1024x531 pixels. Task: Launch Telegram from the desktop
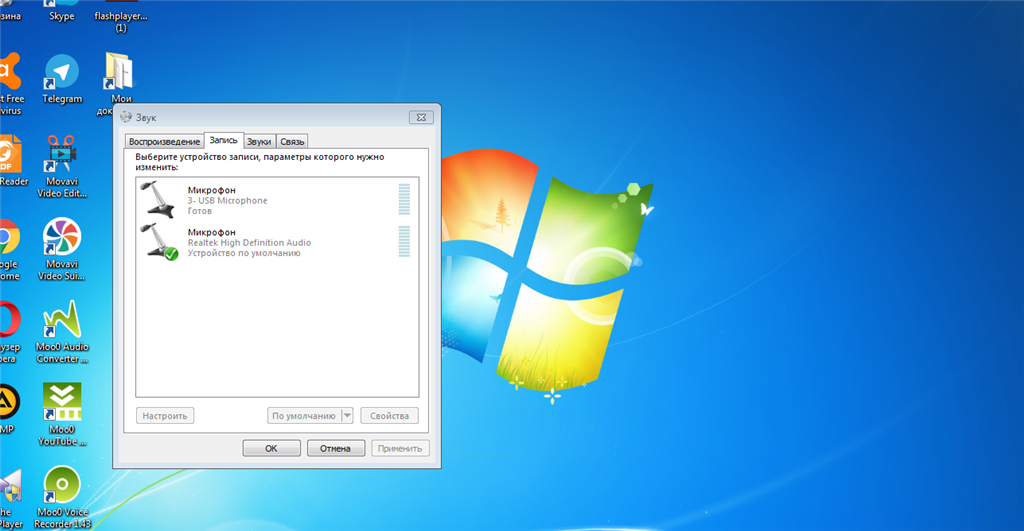[x=62, y=80]
